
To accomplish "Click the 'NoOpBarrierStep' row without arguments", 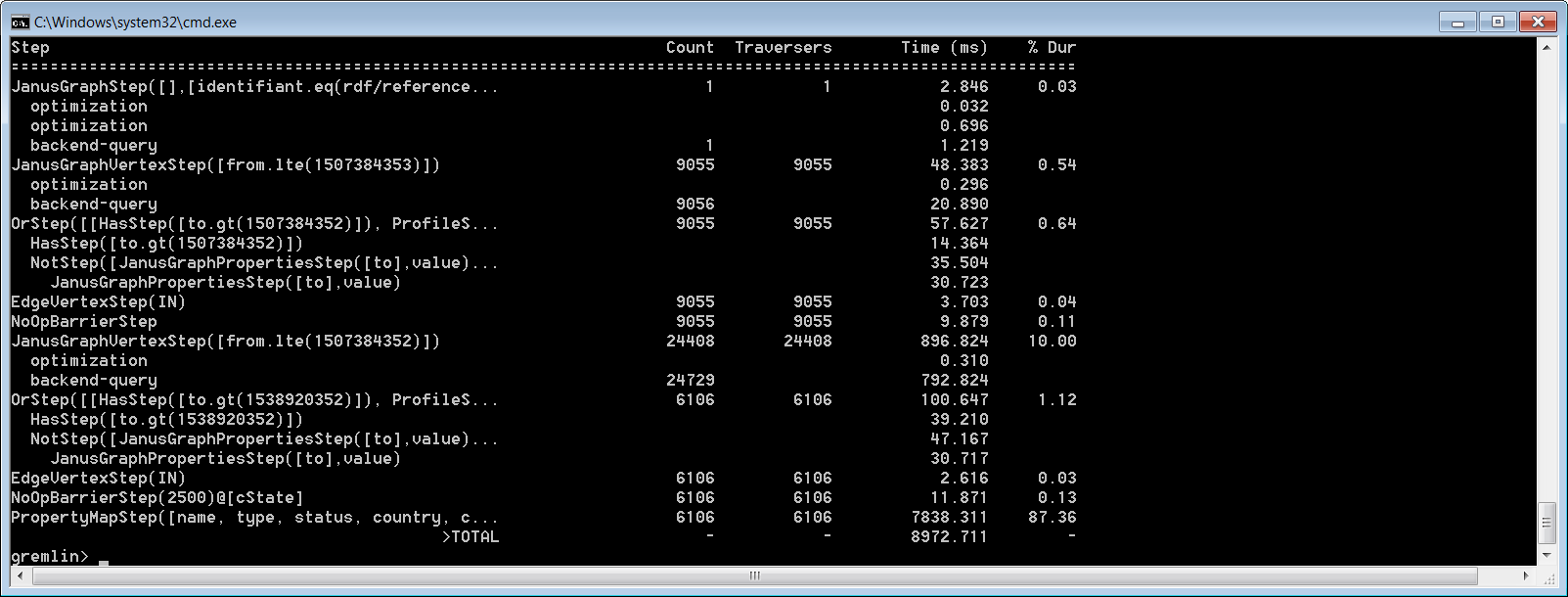I will [x=84, y=321].
